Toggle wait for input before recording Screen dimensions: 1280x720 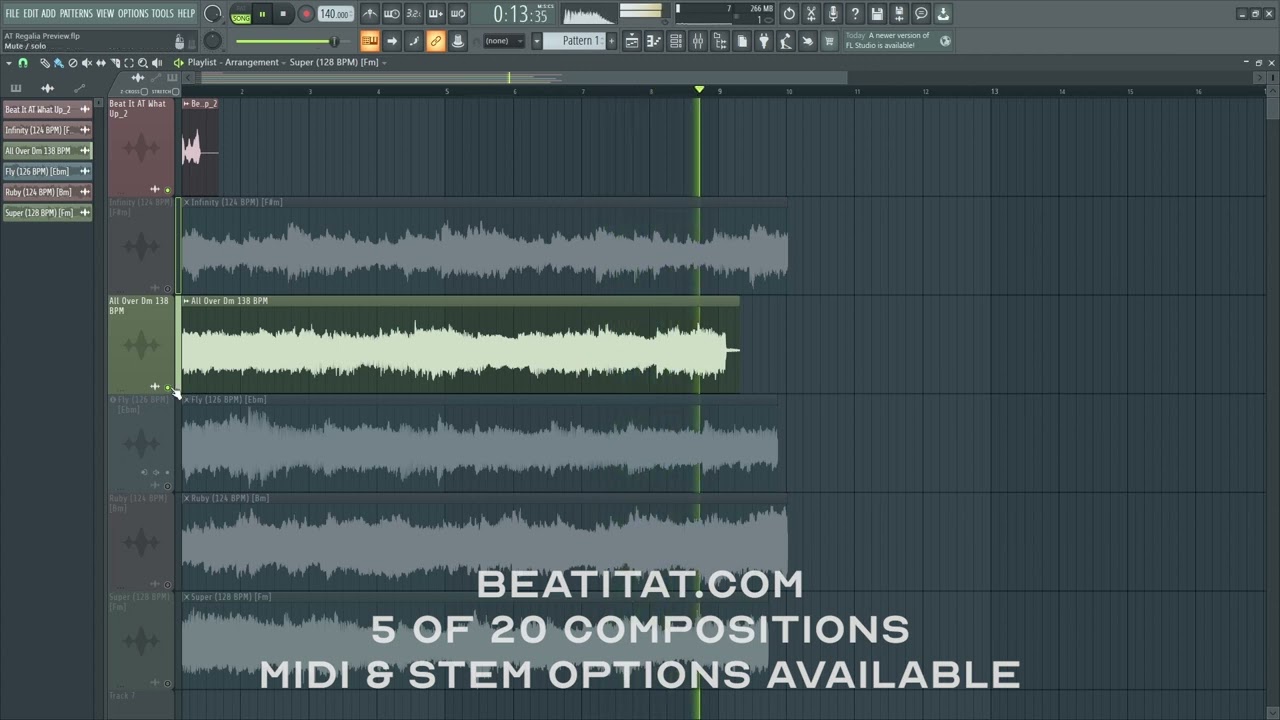[x=392, y=14]
